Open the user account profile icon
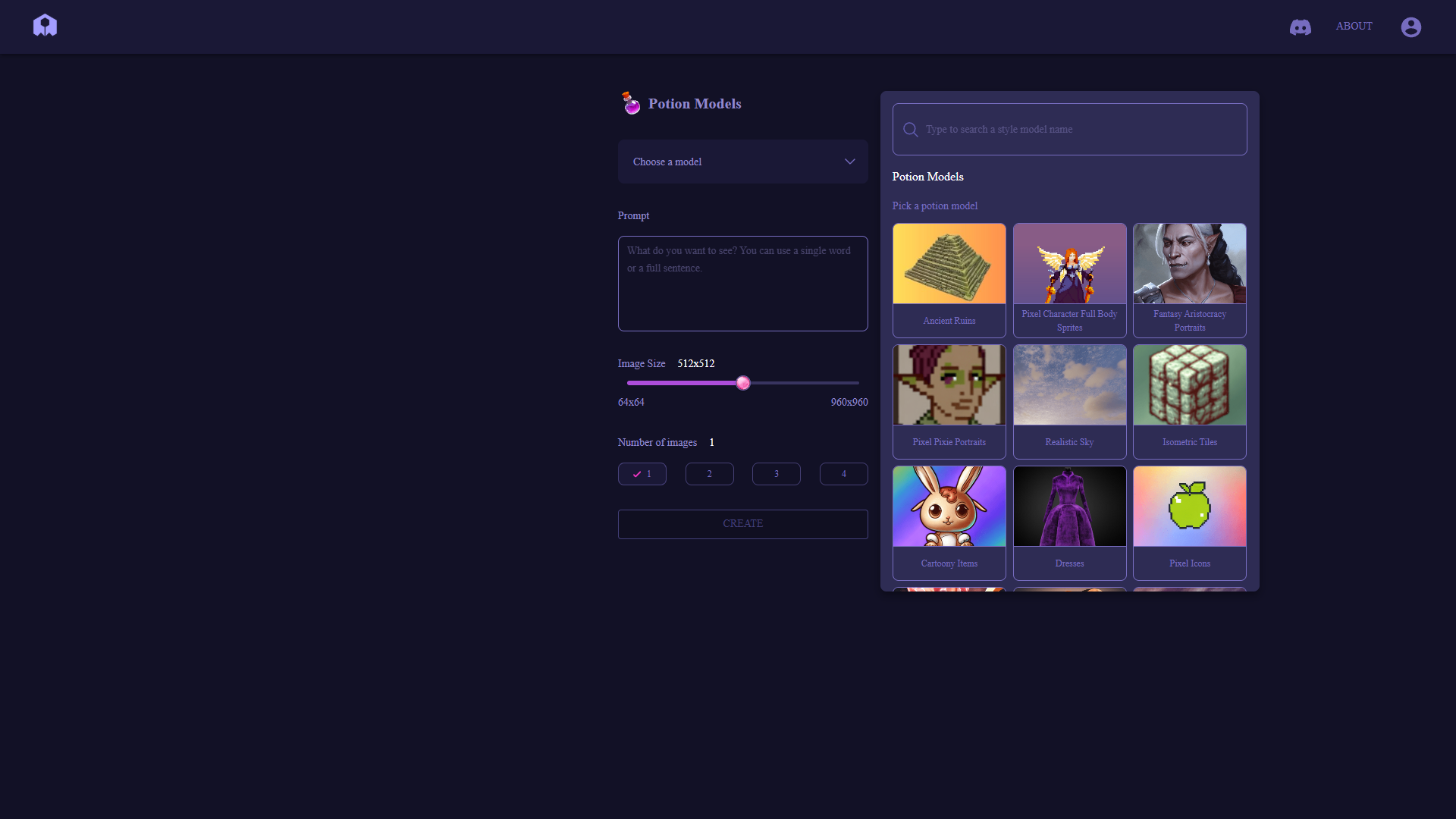This screenshot has height=819, width=1456. click(x=1411, y=27)
